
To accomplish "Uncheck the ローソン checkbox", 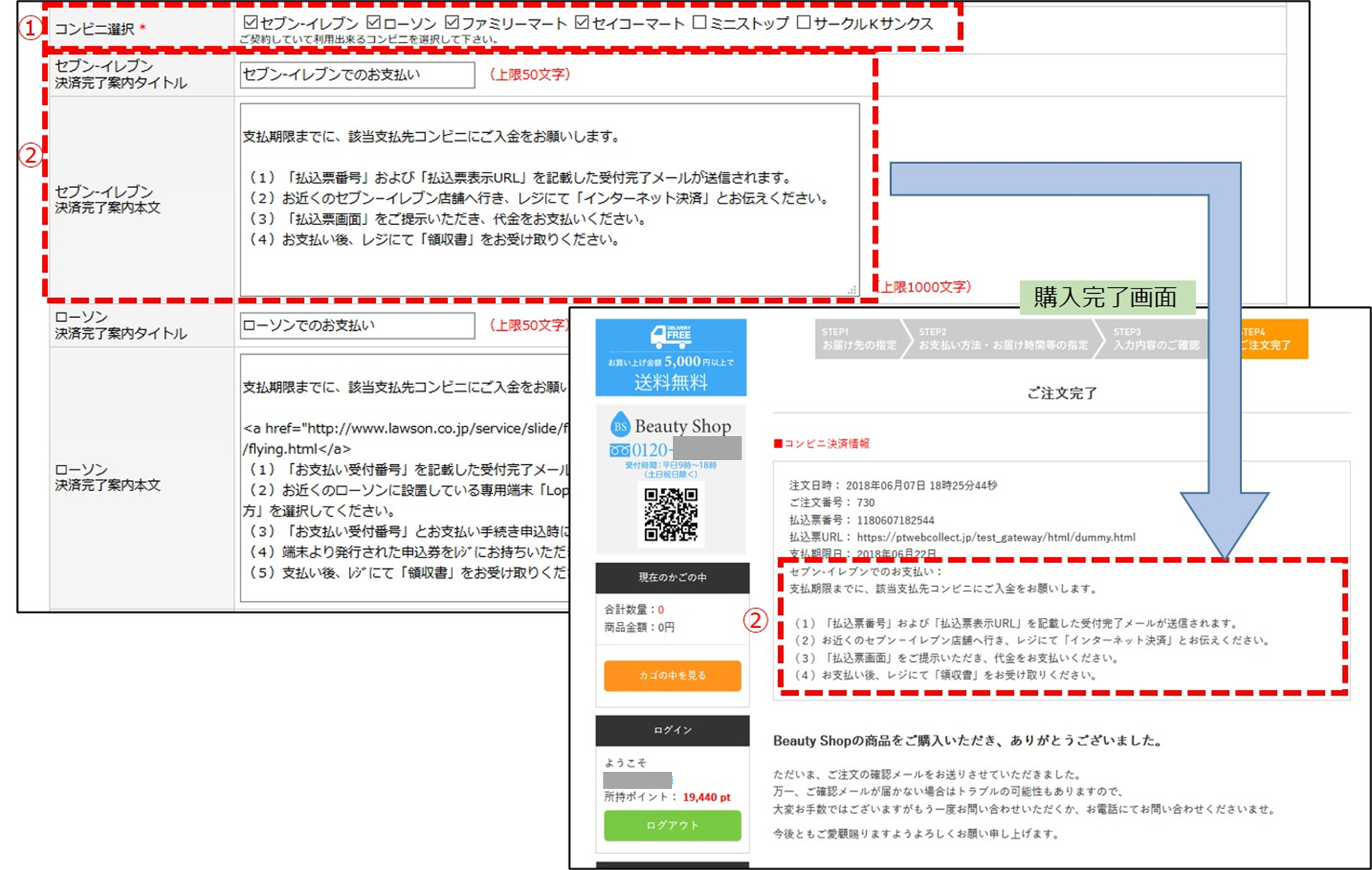I will 374,22.
